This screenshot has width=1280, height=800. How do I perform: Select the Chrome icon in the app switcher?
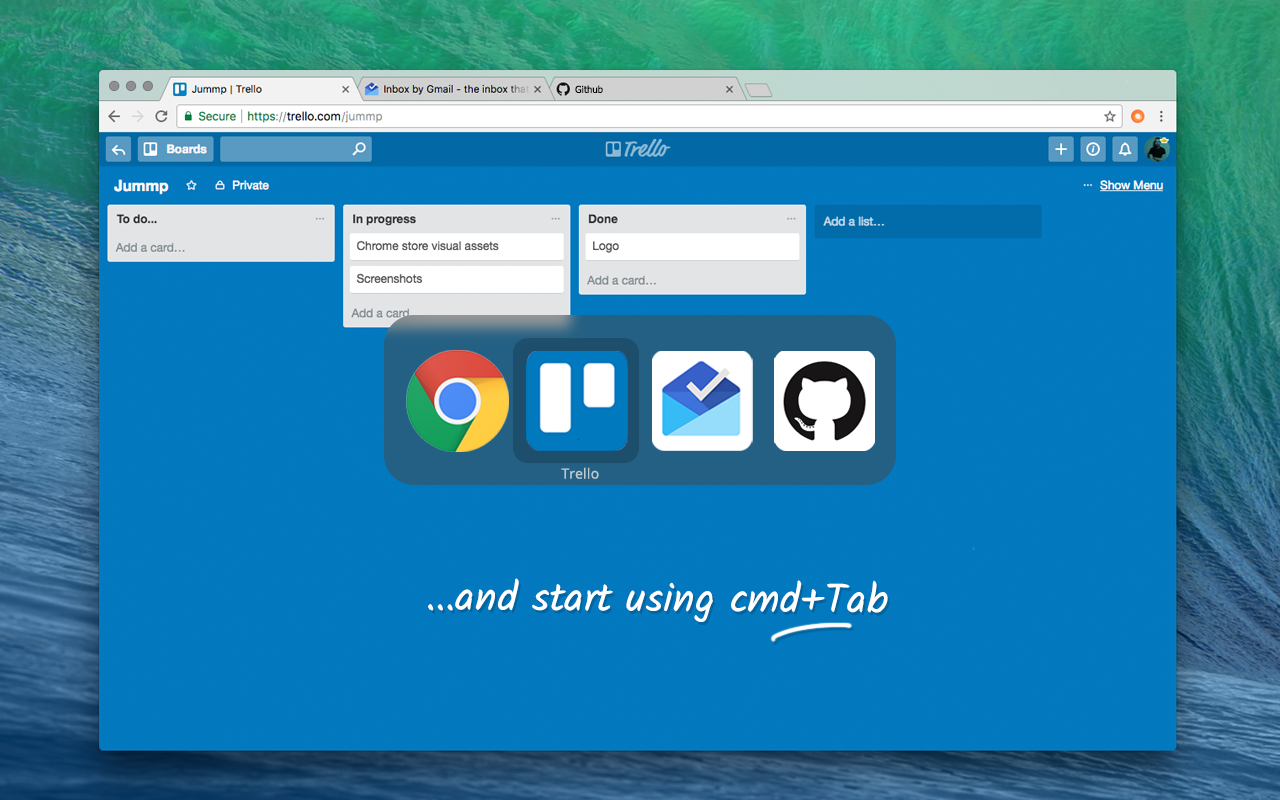click(x=457, y=401)
